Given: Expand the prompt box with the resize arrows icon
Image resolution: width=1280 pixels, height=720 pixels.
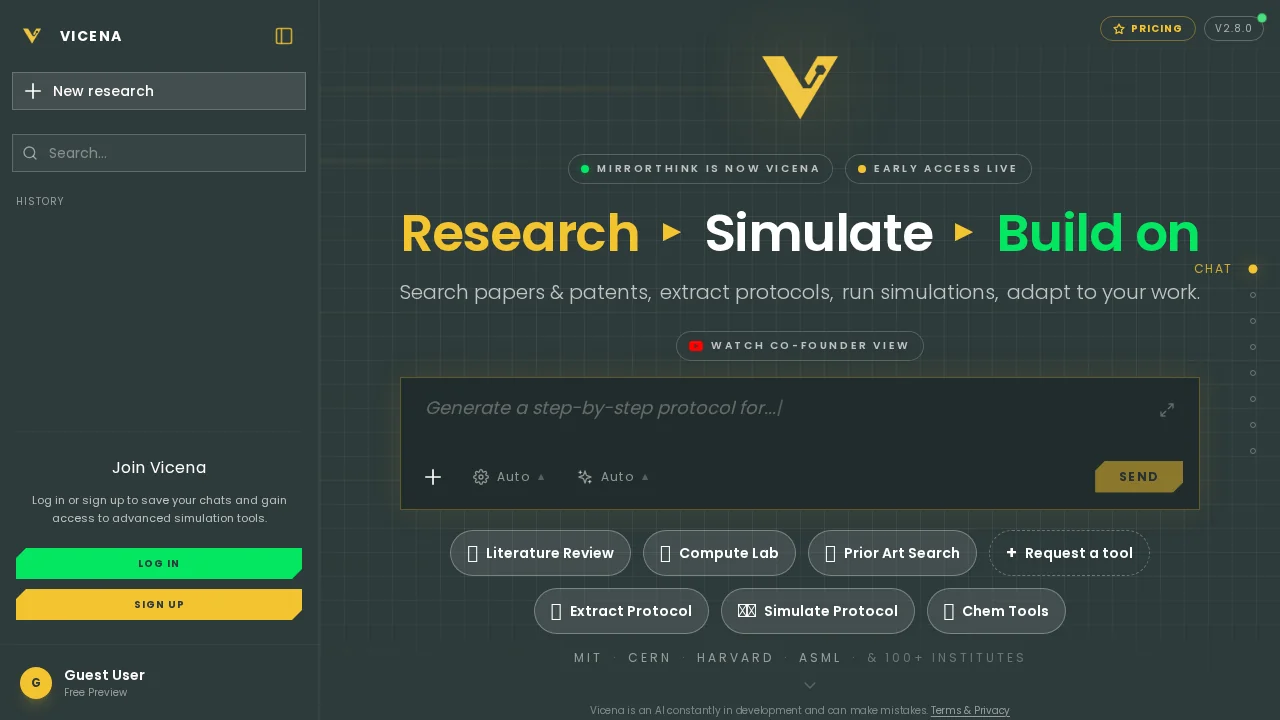Looking at the screenshot, I should [1167, 410].
